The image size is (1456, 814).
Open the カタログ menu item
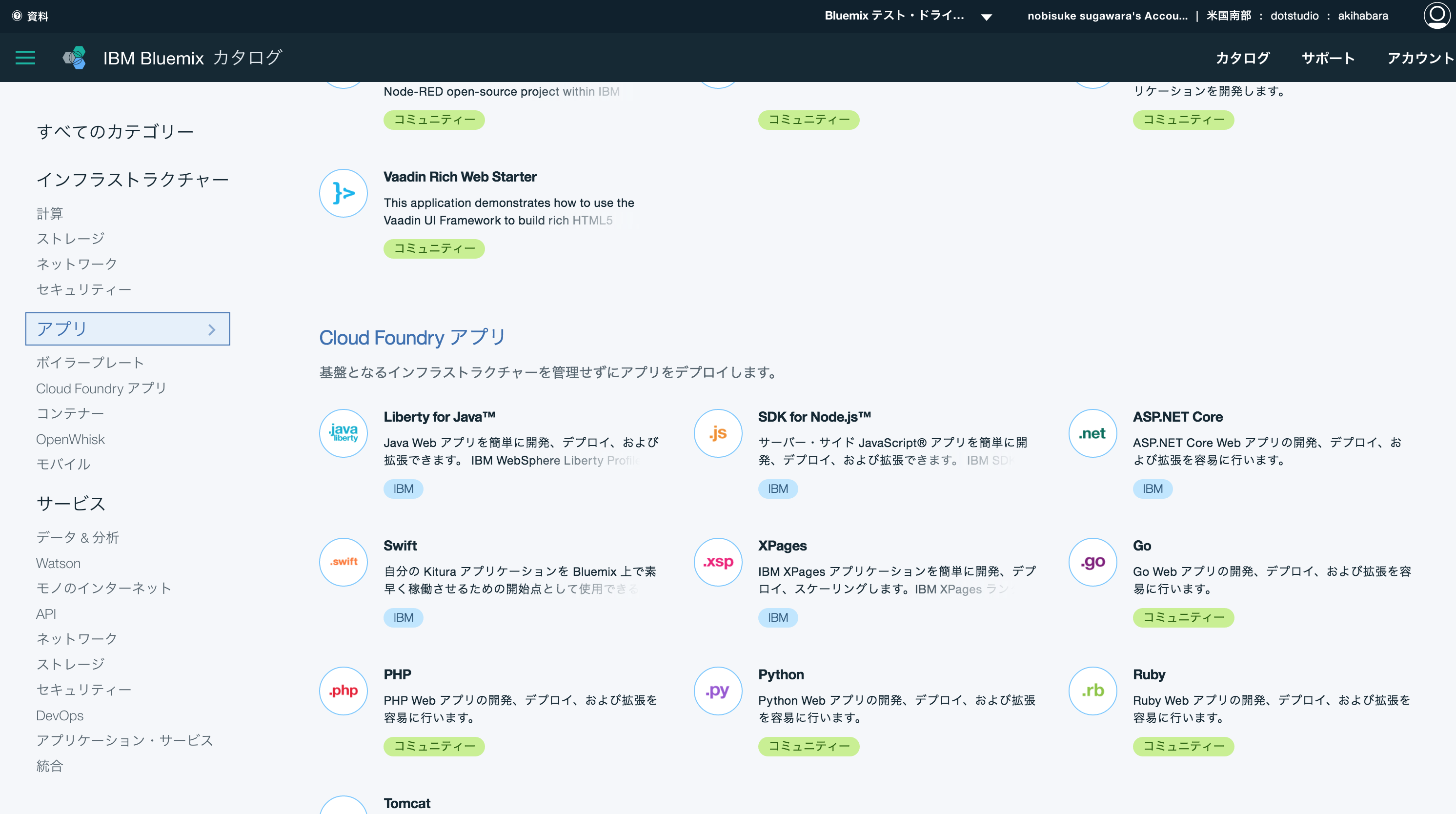[1242, 58]
